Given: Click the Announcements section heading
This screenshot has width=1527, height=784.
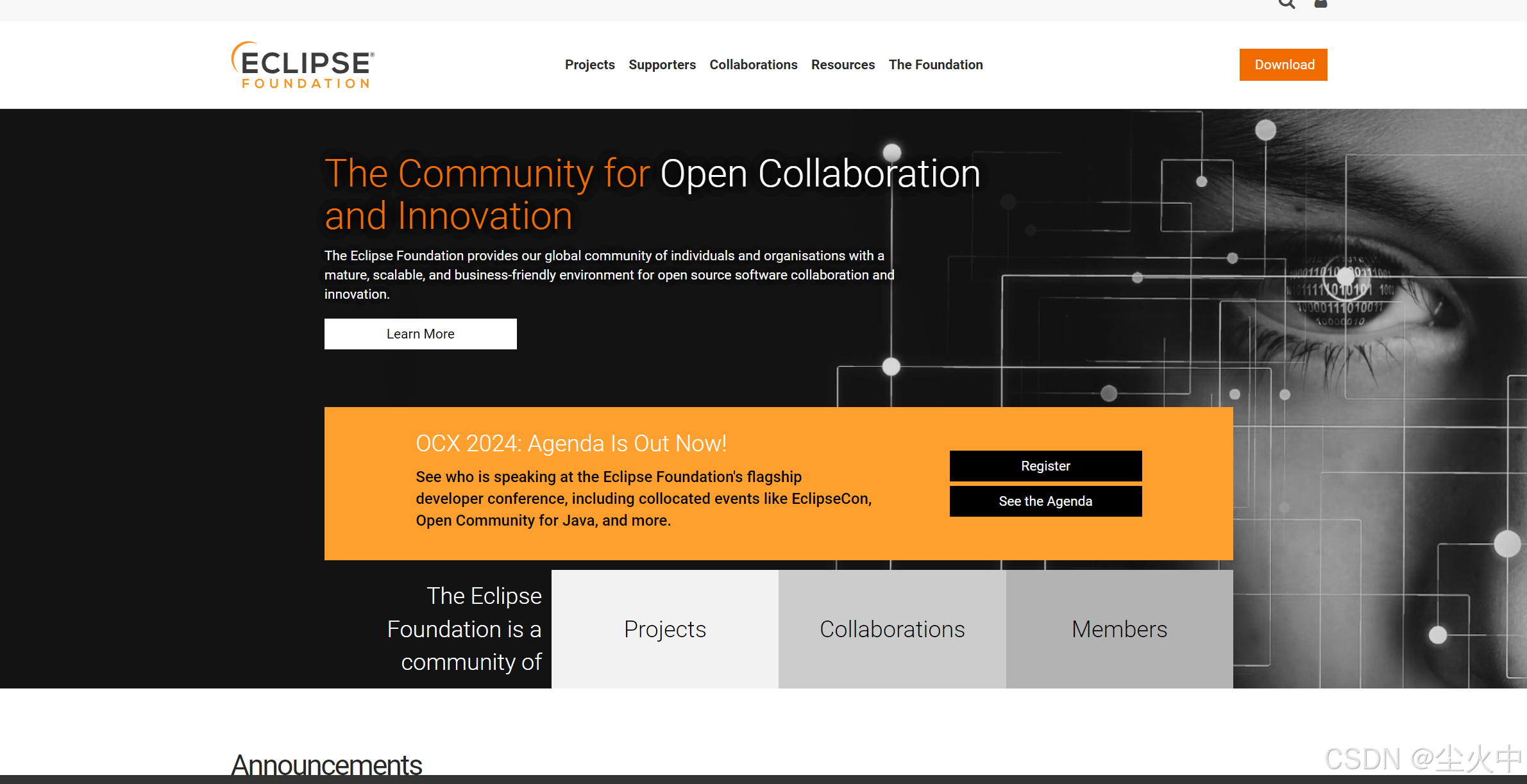Looking at the screenshot, I should (326, 764).
